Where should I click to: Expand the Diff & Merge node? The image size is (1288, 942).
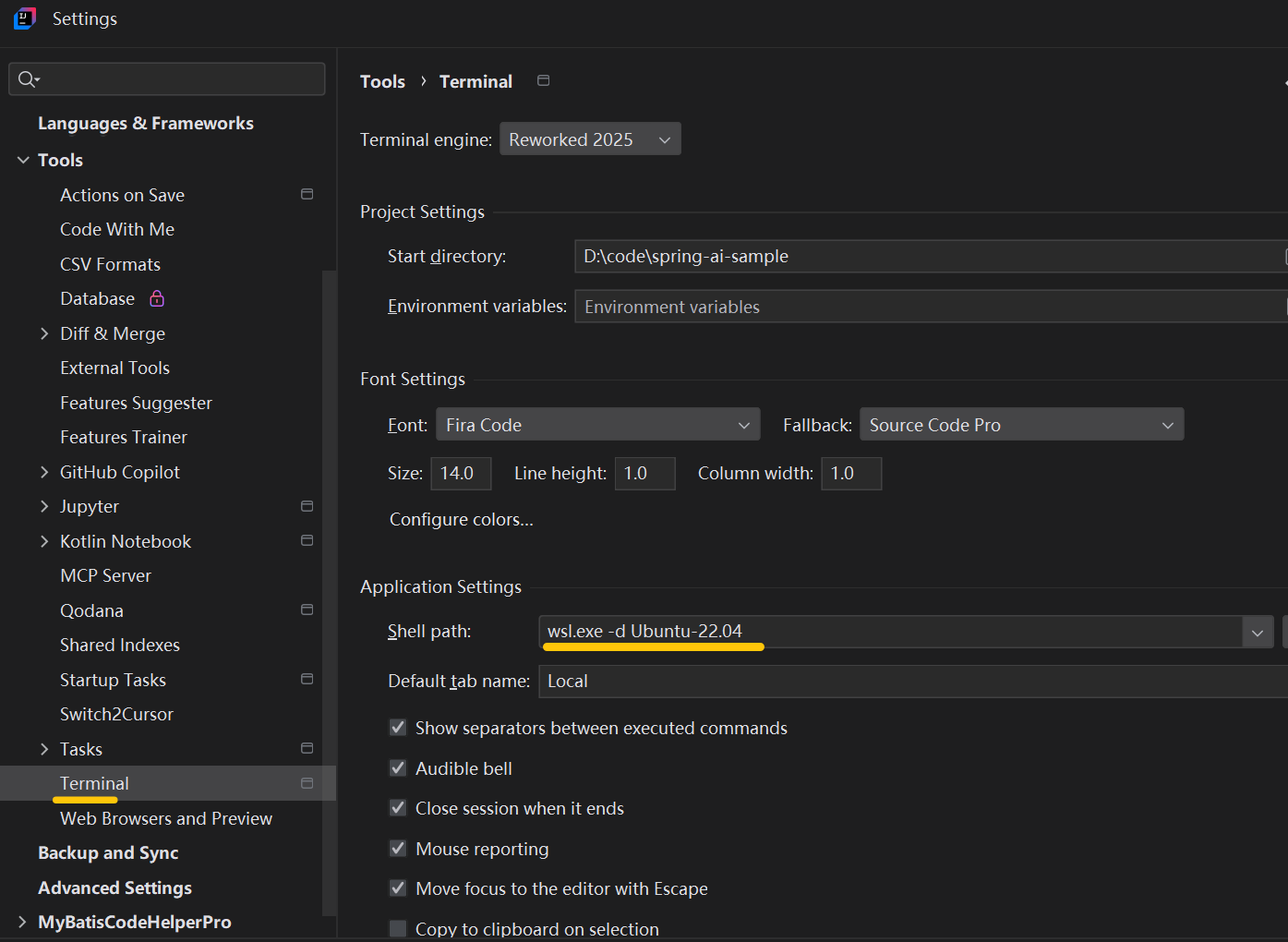pos(44,333)
